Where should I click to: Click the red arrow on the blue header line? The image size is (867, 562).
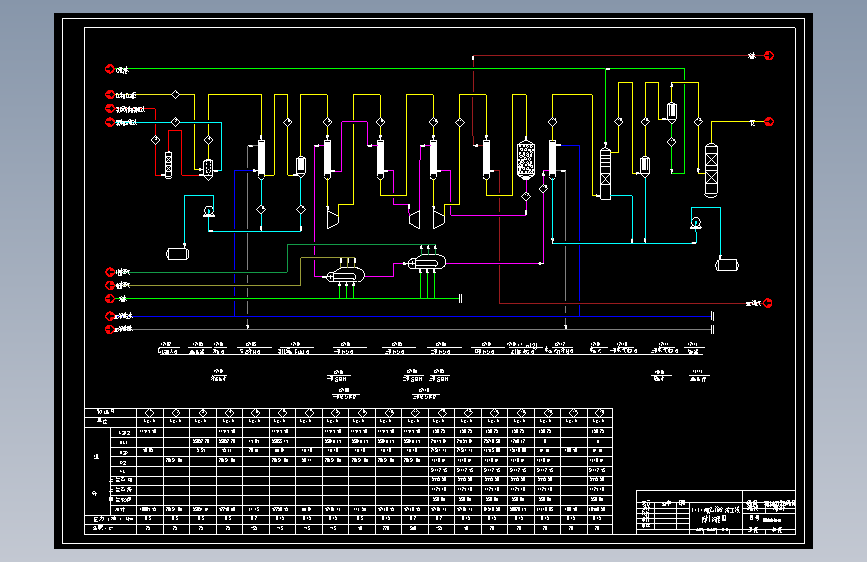[109, 316]
